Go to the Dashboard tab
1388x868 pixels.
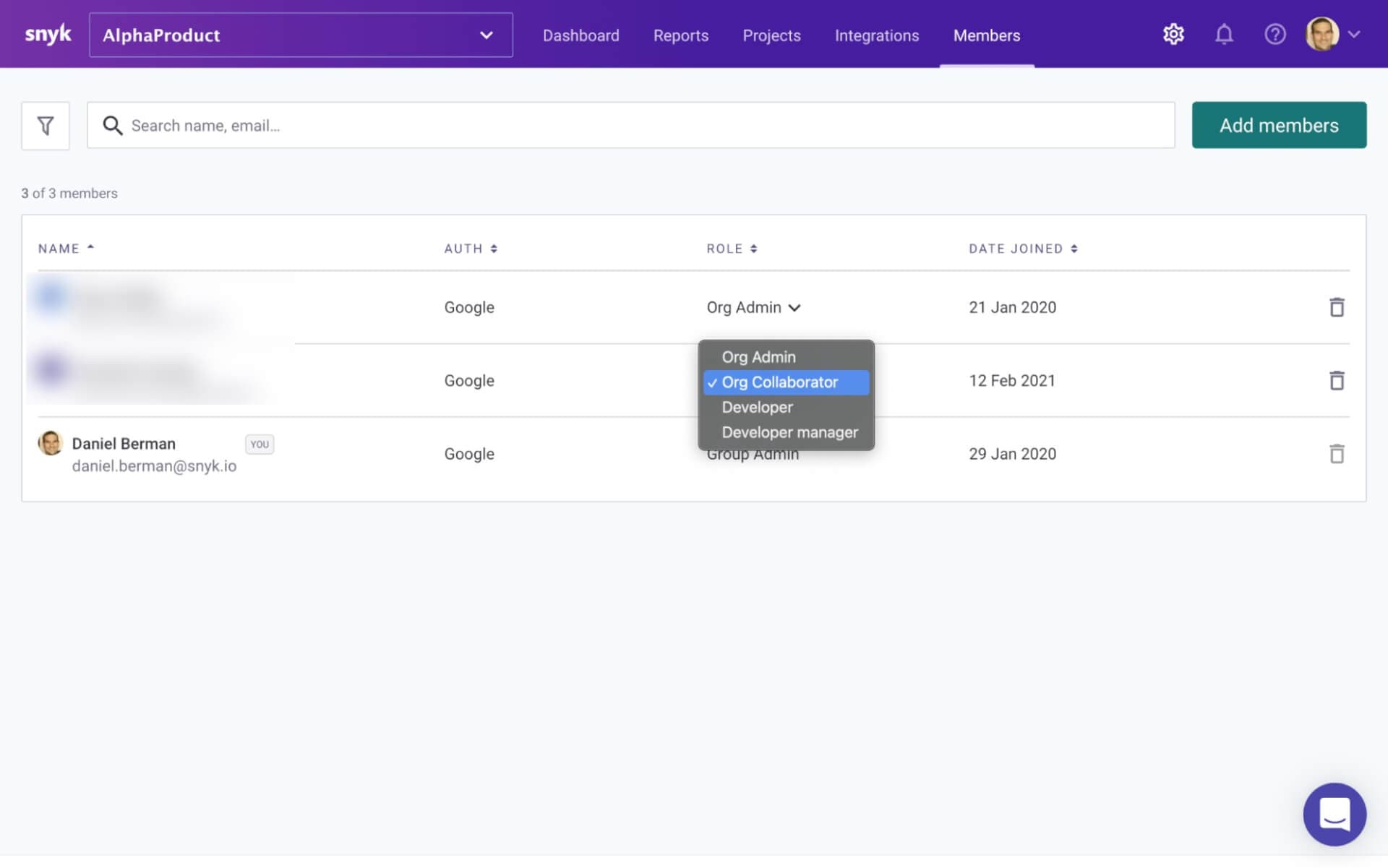(x=581, y=35)
